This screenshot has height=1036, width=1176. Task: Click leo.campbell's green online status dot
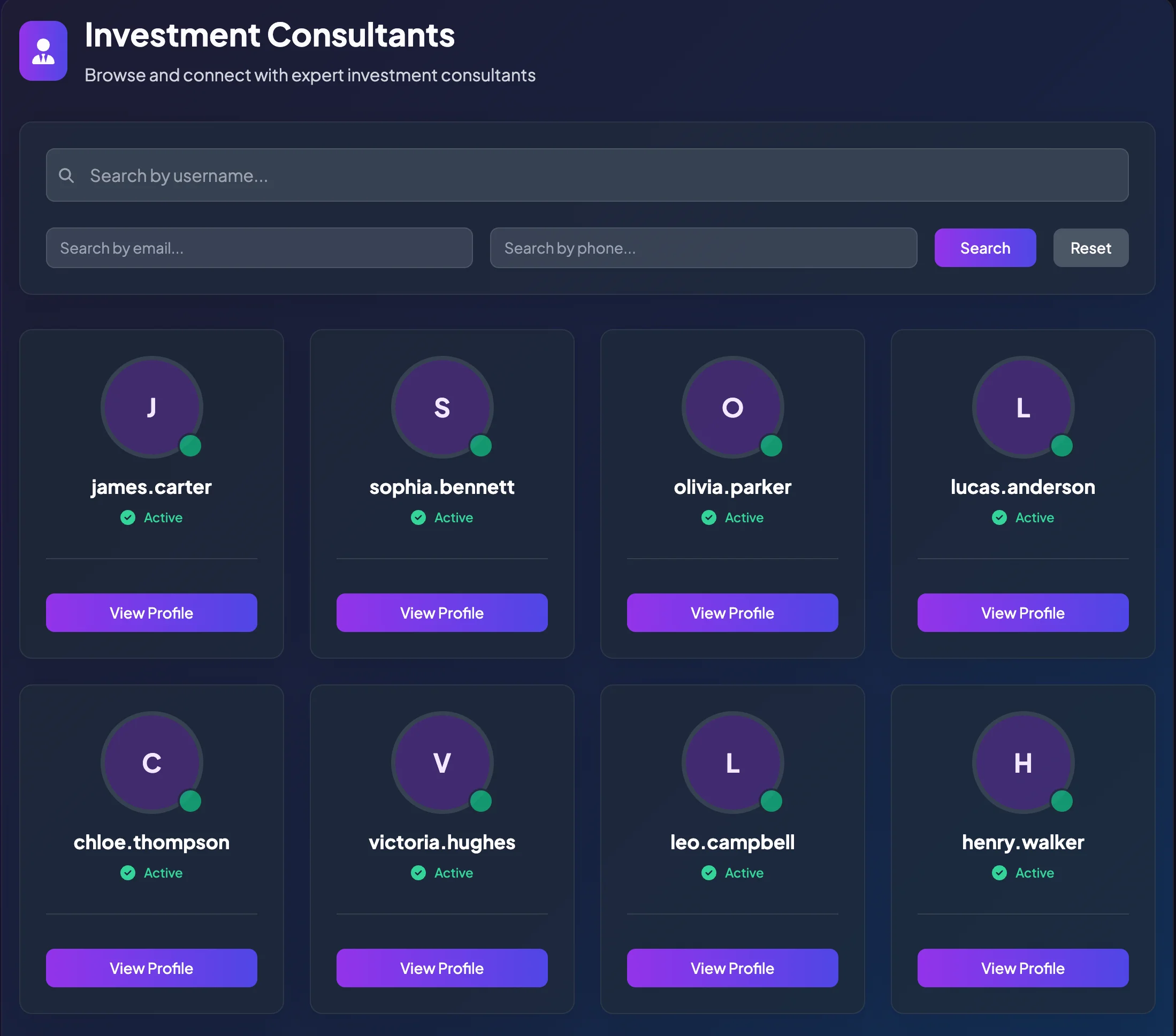(x=771, y=801)
